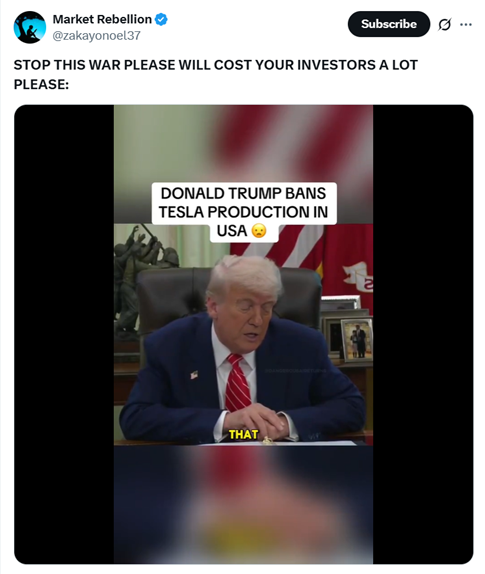Click the blue verified checkmark badge

pyautogui.click(x=161, y=19)
